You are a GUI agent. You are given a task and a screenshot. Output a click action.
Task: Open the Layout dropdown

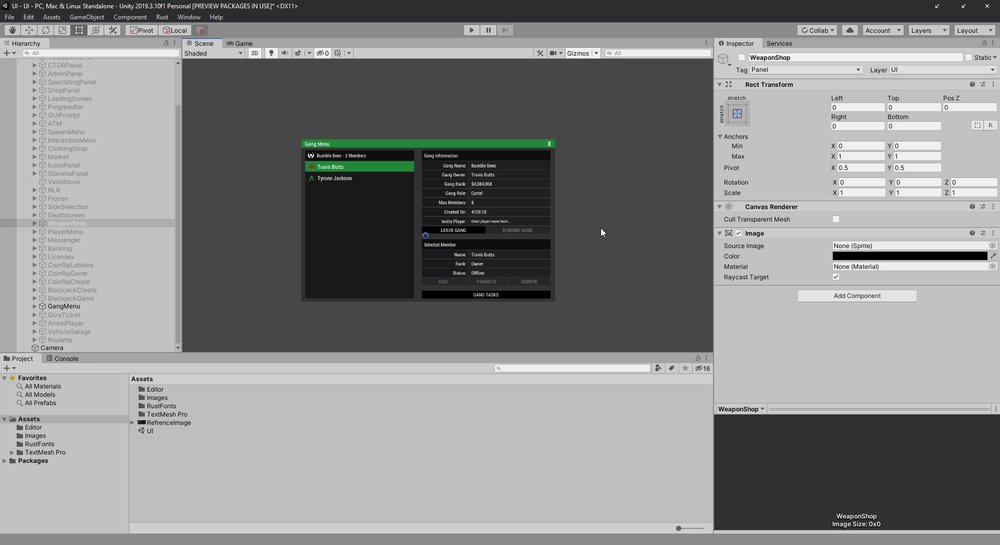974,30
